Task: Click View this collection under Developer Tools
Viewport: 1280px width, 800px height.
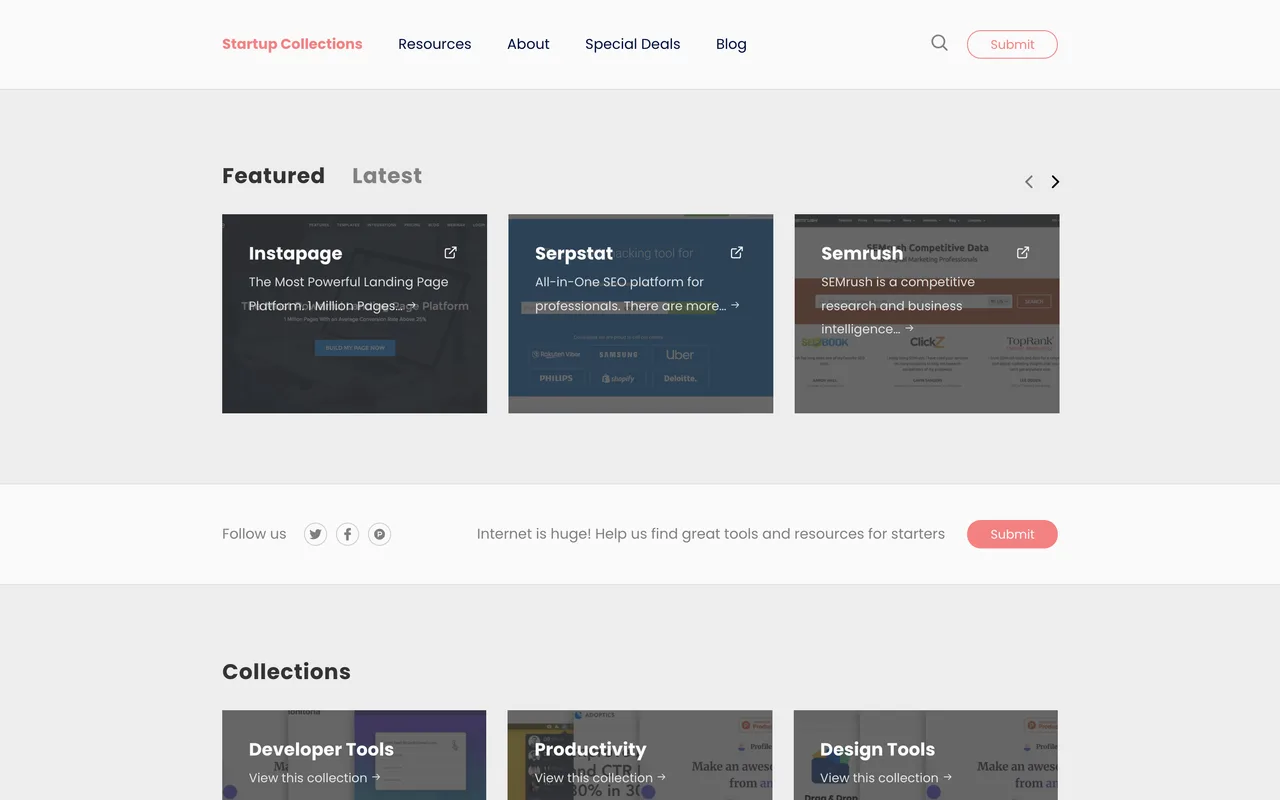Action: 315,778
